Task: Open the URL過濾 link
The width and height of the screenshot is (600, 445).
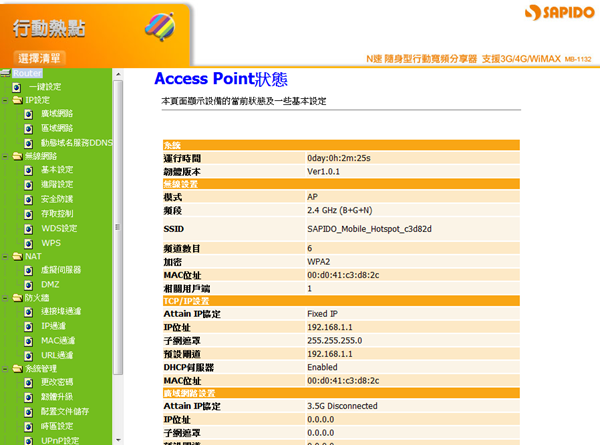Action: 57,355
